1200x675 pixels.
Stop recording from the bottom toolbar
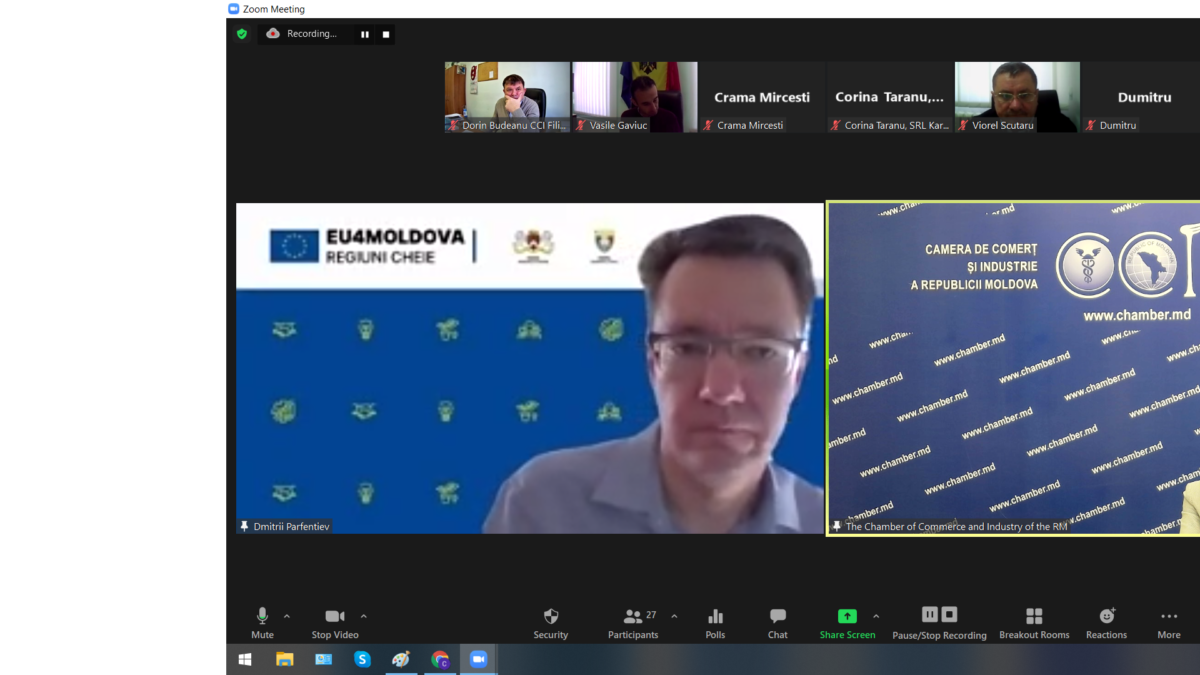(x=950, y=614)
